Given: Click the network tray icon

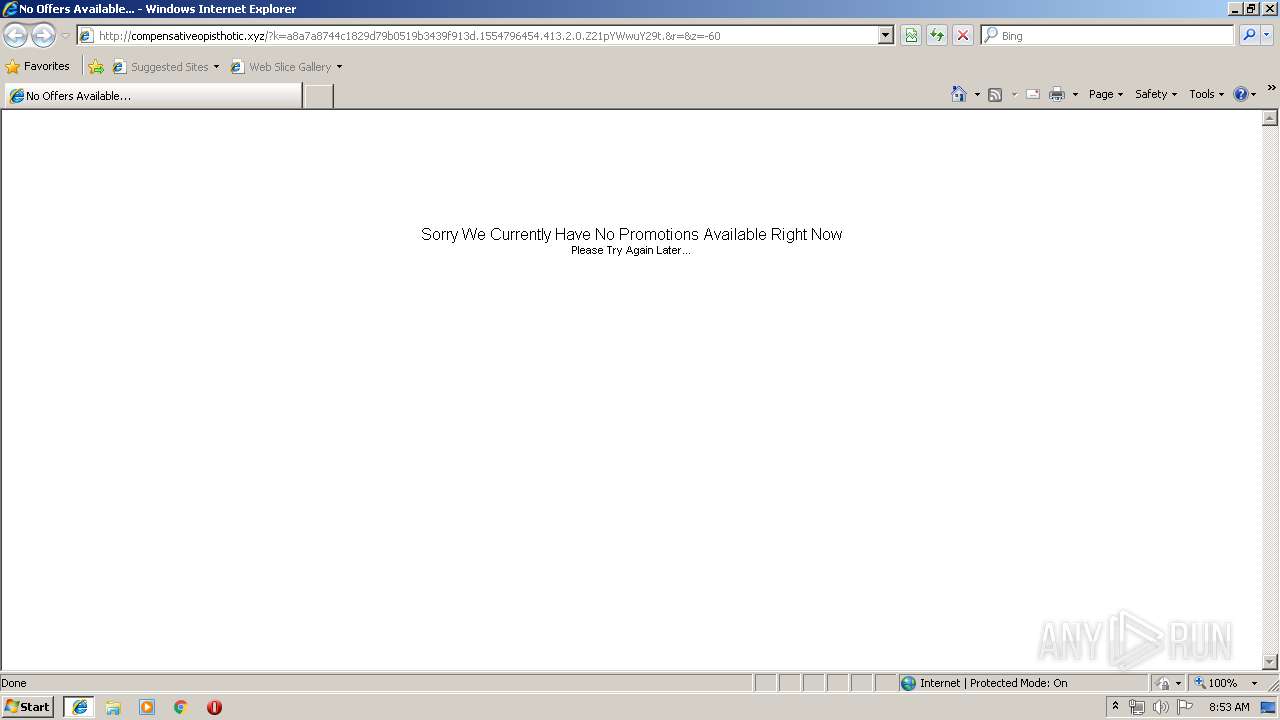Looking at the screenshot, I should click(x=1137, y=707).
